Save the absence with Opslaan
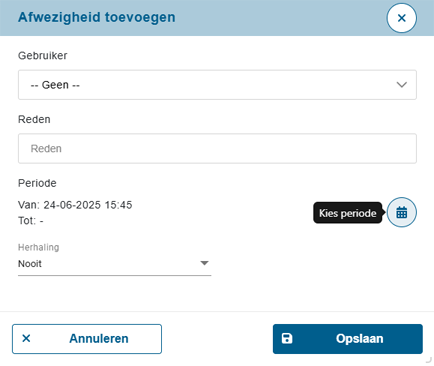 [x=348, y=339]
